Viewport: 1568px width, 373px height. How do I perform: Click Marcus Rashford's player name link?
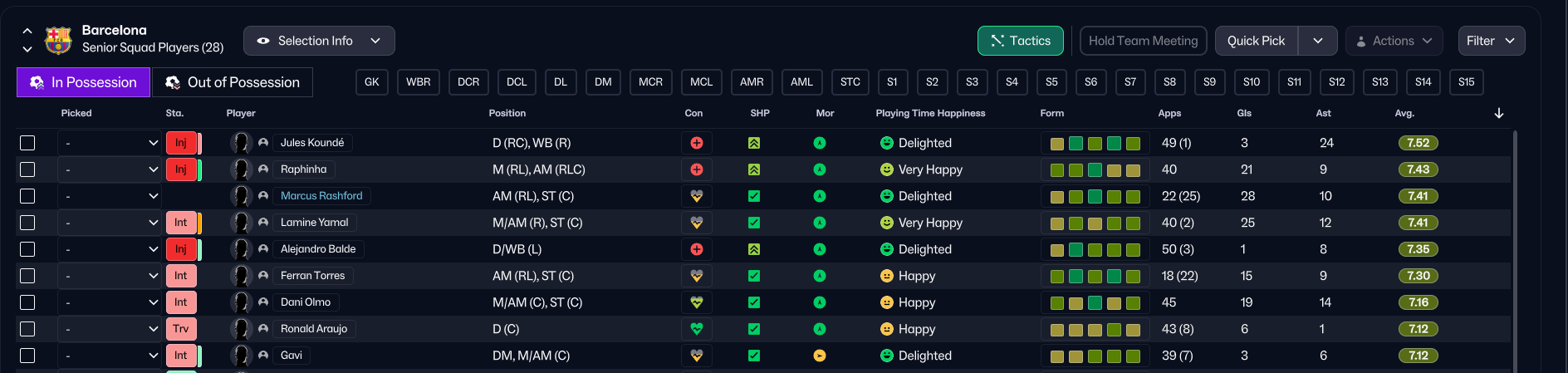pos(321,196)
